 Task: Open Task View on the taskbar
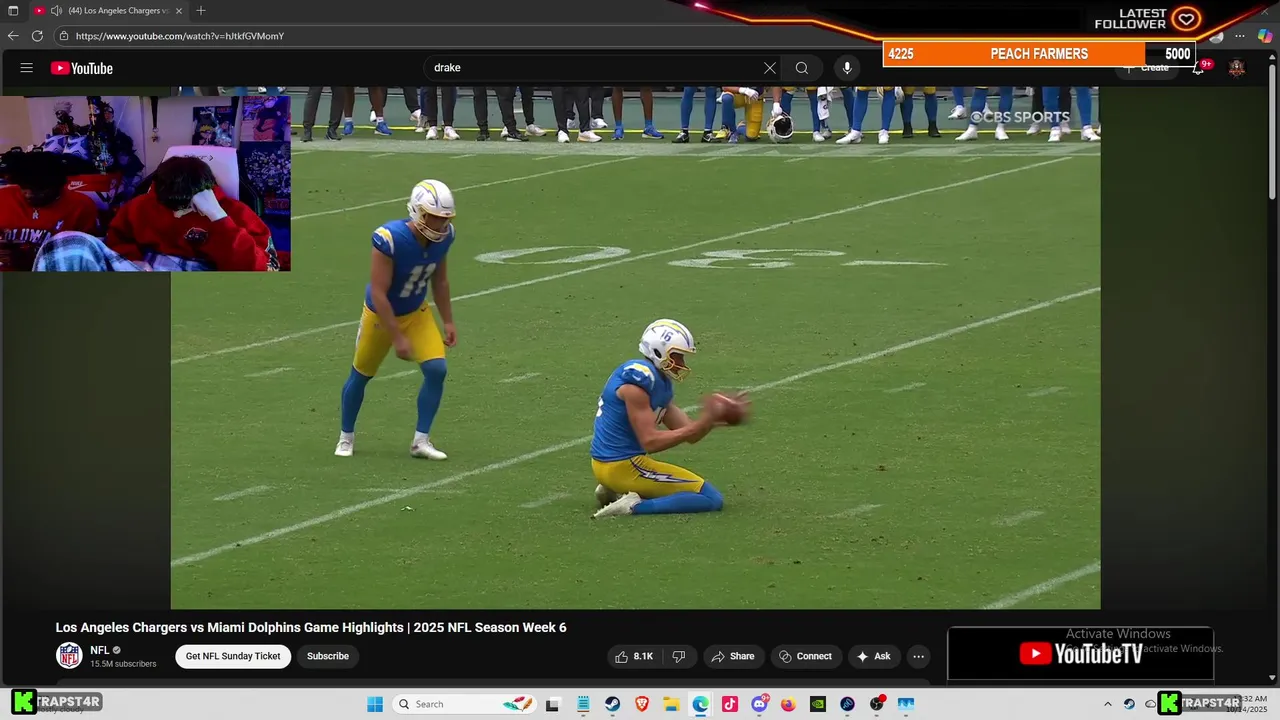pos(552,704)
